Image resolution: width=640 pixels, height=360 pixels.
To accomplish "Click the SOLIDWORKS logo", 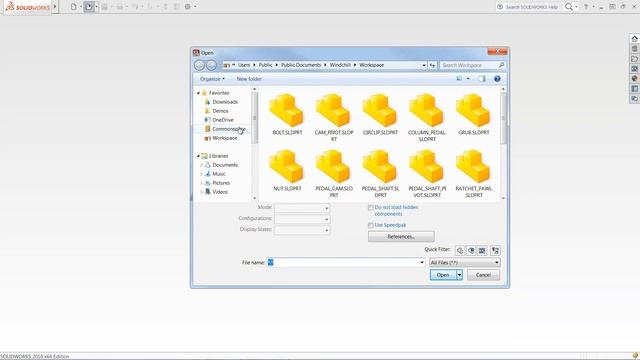I will 28,7.
